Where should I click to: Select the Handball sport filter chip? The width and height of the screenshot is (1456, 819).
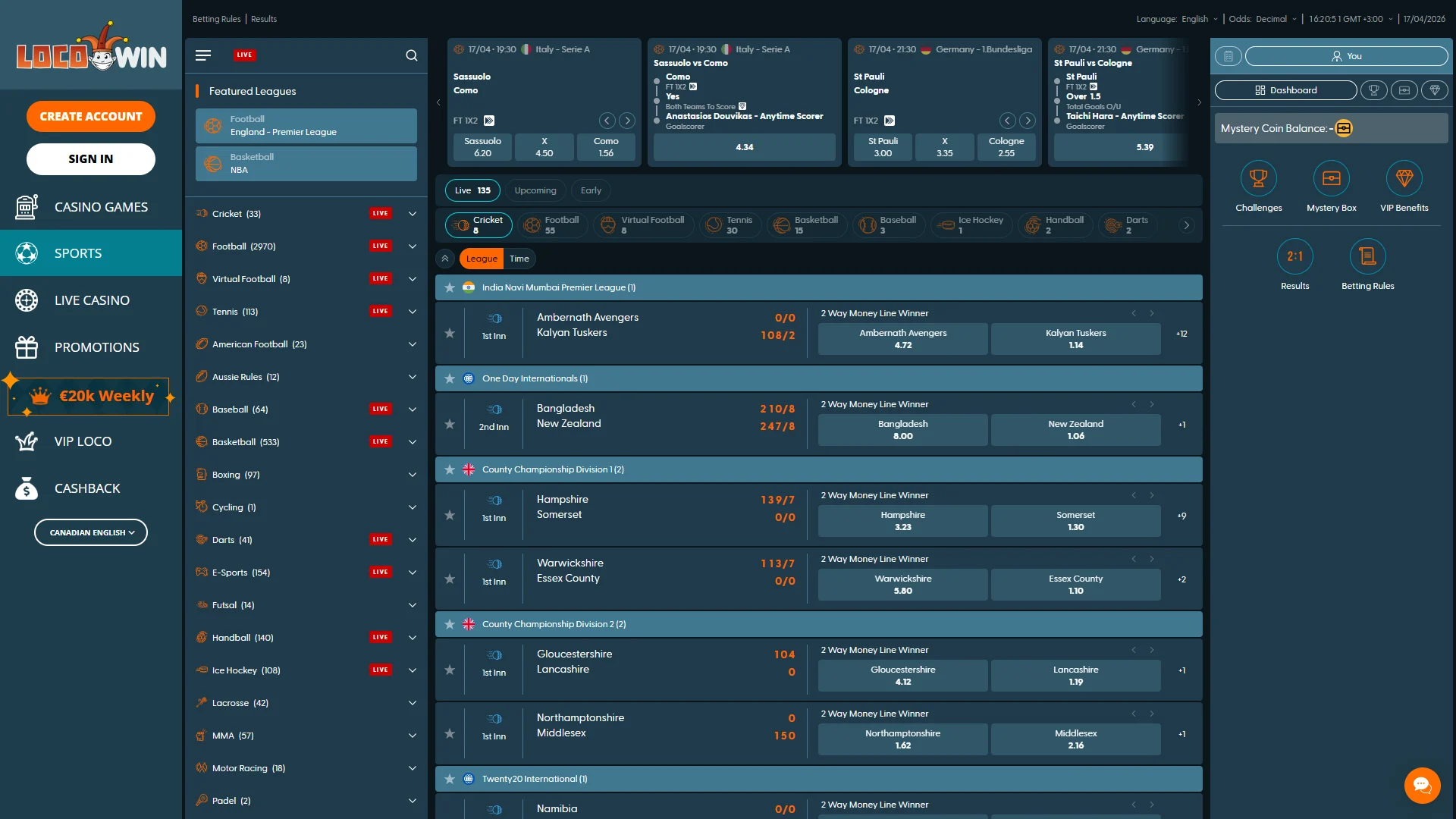point(1055,225)
